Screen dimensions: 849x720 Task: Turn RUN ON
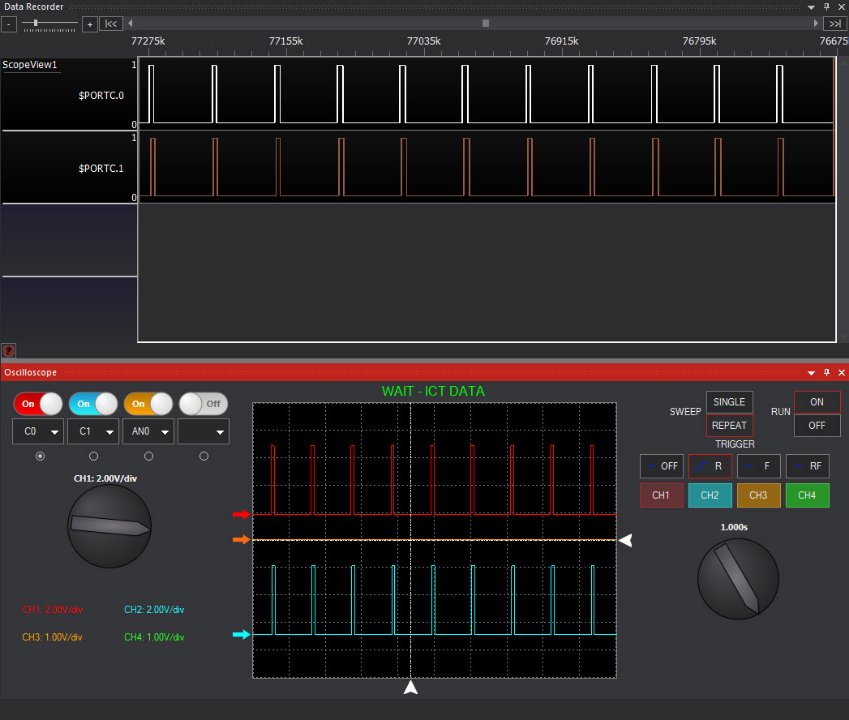tap(817, 402)
